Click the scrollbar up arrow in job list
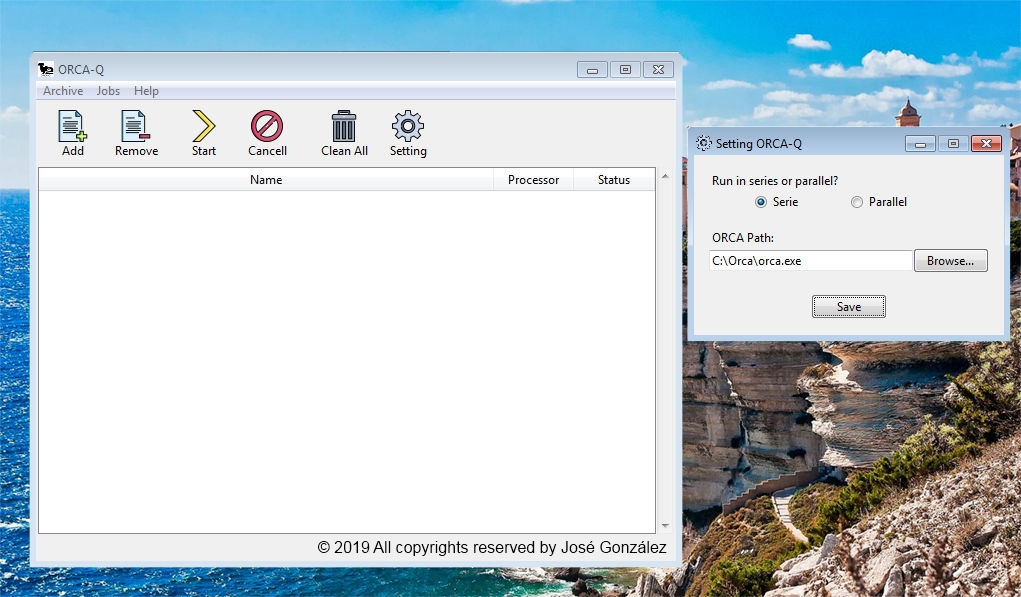The image size is (1021, 597). pos(665,177)
